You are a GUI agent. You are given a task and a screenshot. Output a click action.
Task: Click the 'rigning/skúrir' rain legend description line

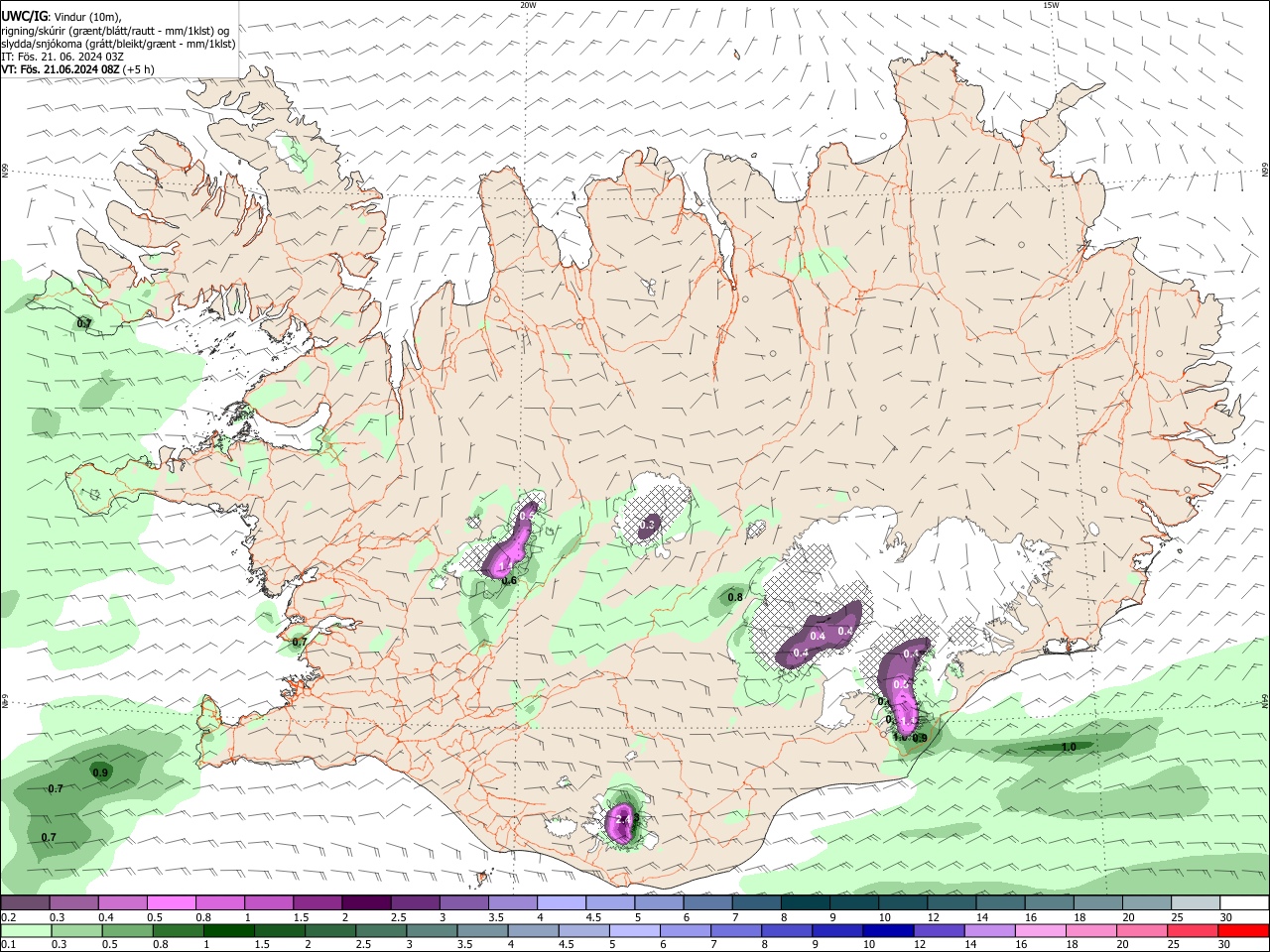point(114,30)
